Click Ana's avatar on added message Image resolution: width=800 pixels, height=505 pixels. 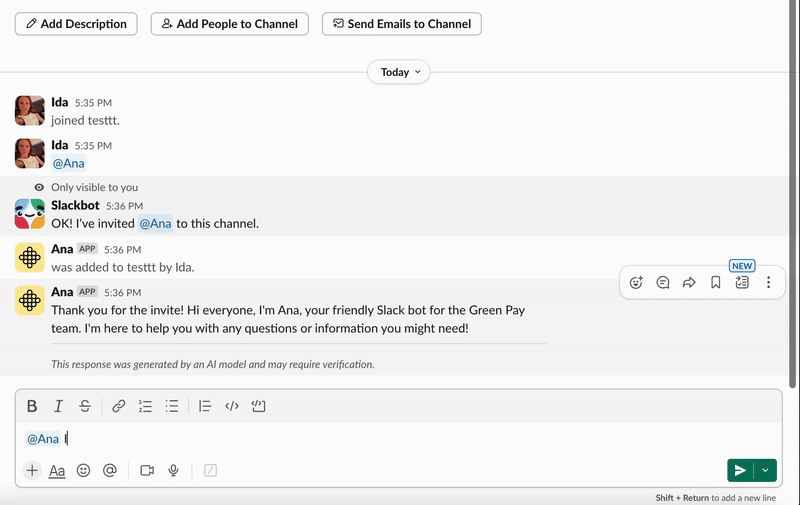point(30,257)
